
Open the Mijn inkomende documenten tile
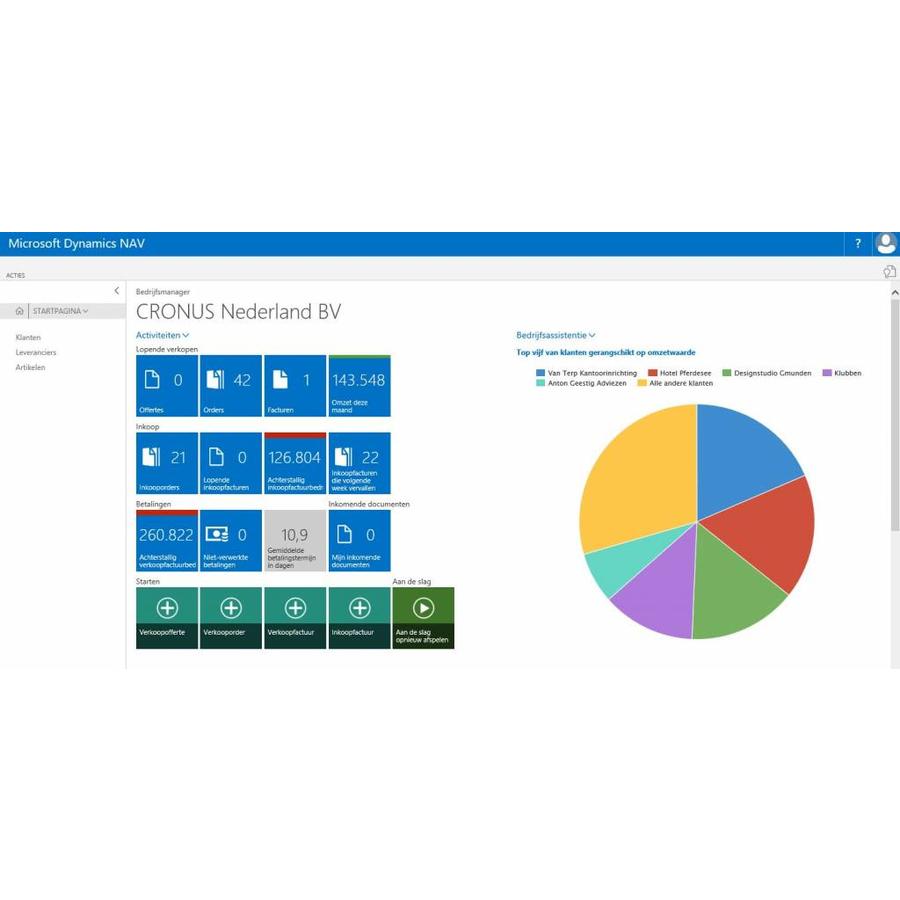(359, 541)
